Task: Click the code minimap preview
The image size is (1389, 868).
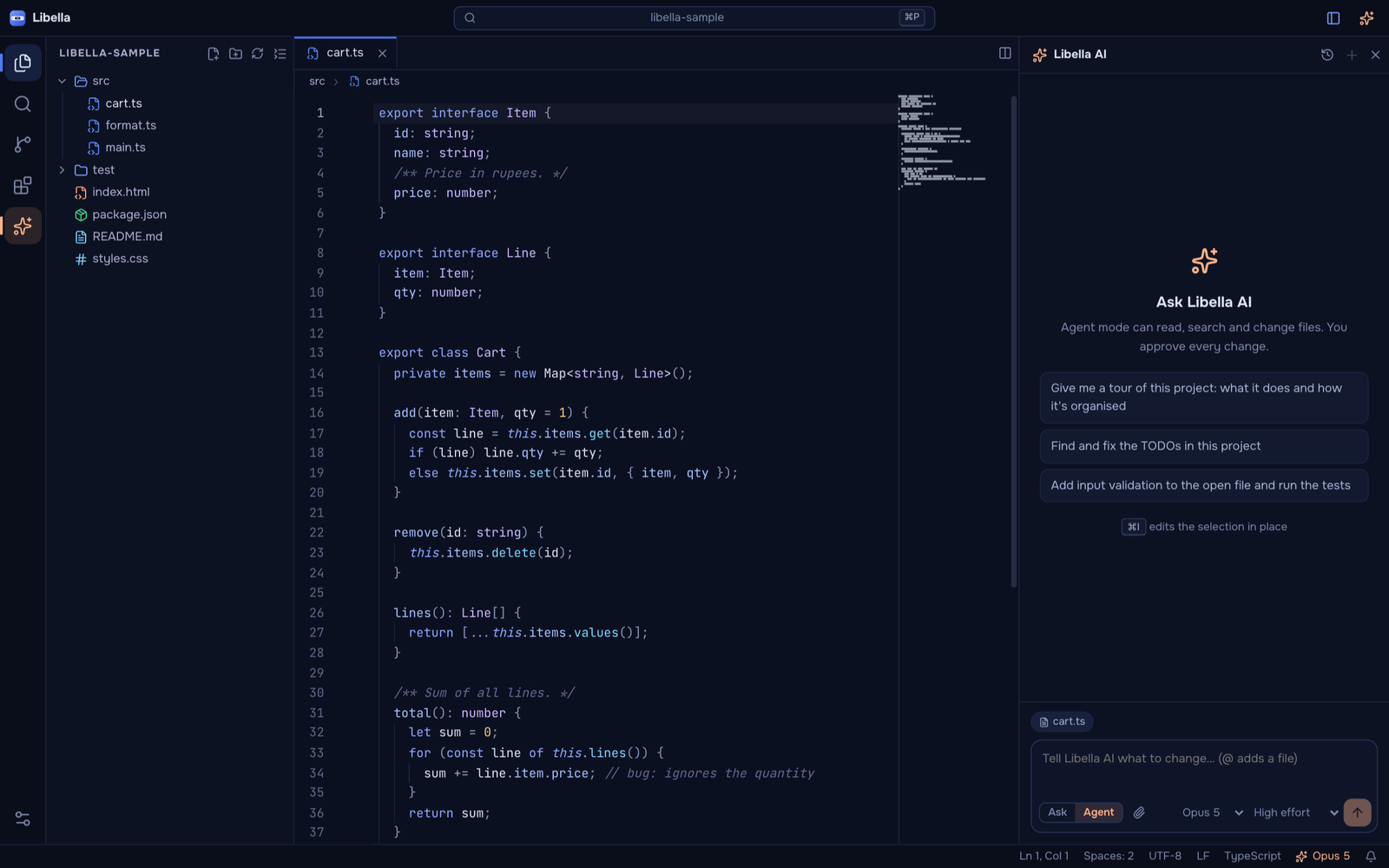Action: click(942, 142)
